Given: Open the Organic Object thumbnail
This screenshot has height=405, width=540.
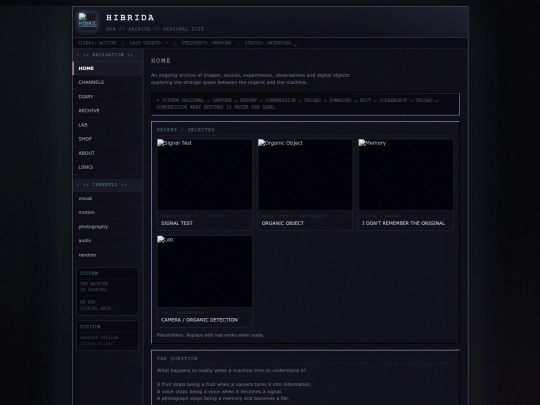Looking at the screenshot, I should (305, 175).
